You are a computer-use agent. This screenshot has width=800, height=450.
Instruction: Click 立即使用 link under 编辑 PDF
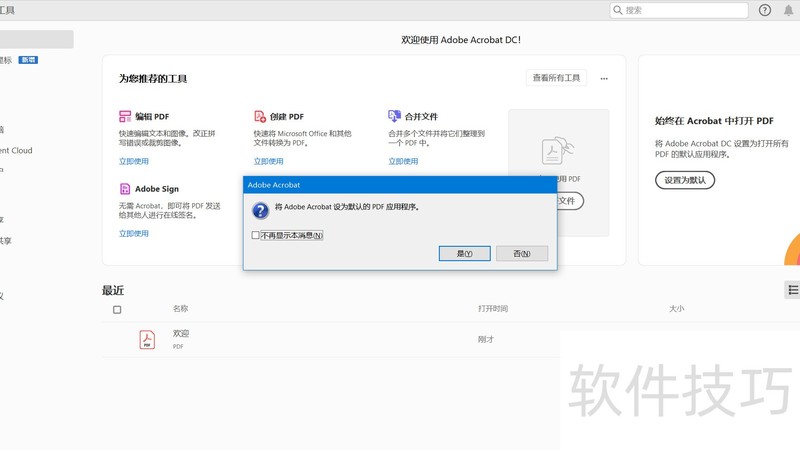134,161
